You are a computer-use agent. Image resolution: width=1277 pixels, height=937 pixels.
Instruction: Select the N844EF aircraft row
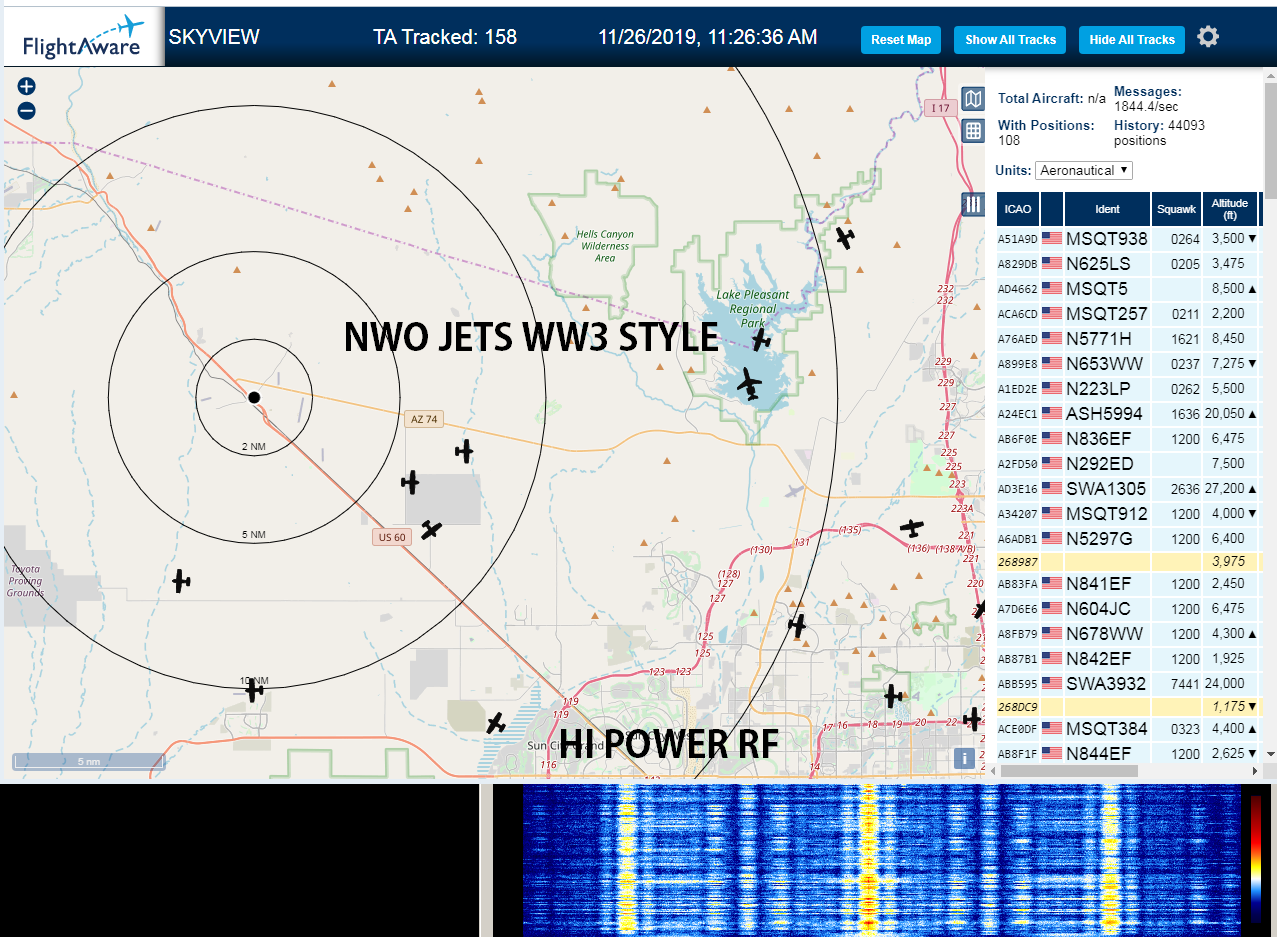point(1128,753)
